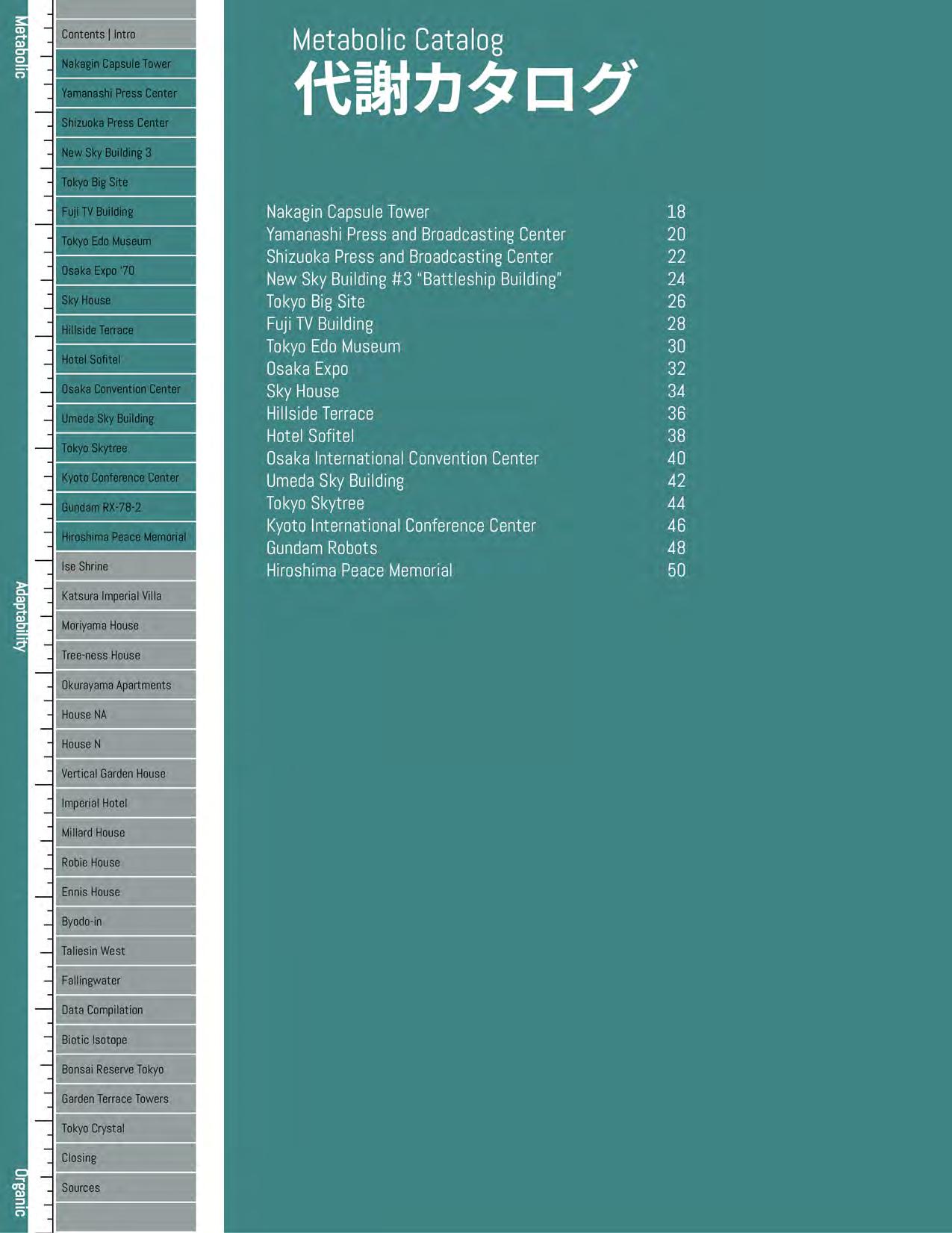This screenshot has height=1233, width=952.
Task: Open Fuji TV Building sidebar tab
Action: [125, 211]
